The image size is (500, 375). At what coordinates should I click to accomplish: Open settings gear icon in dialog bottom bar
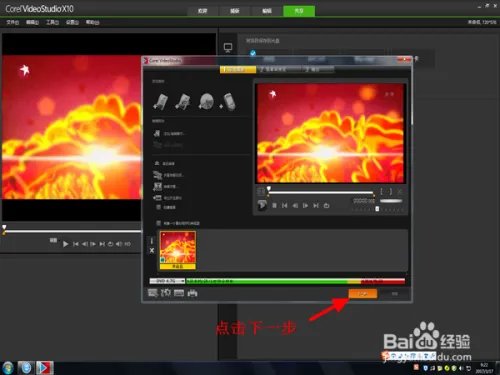tap(166, 293)
